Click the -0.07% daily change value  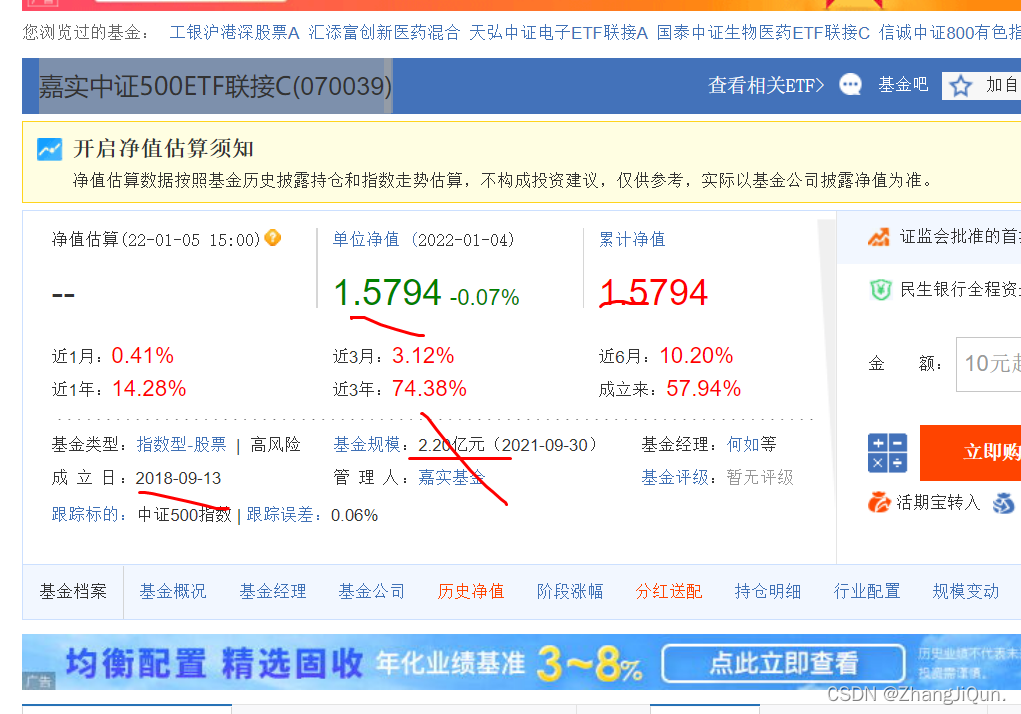click(484, 297)
